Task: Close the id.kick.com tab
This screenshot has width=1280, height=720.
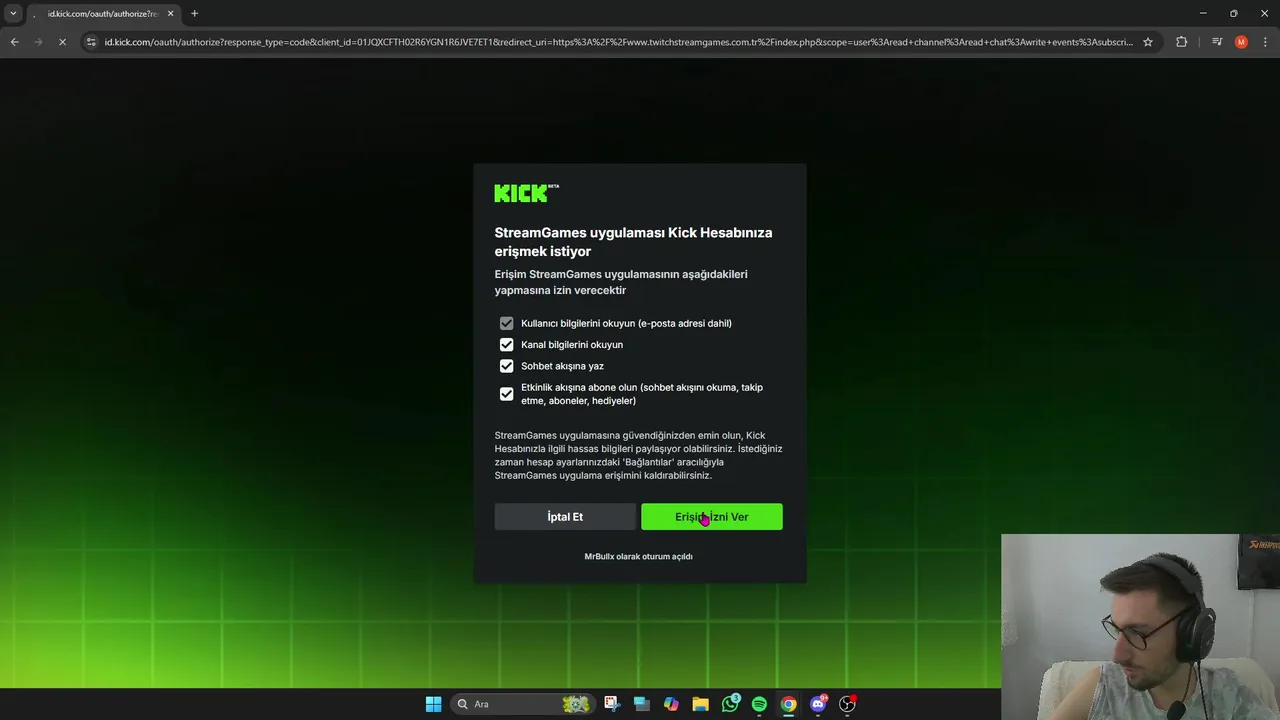Action: point(170,14)
